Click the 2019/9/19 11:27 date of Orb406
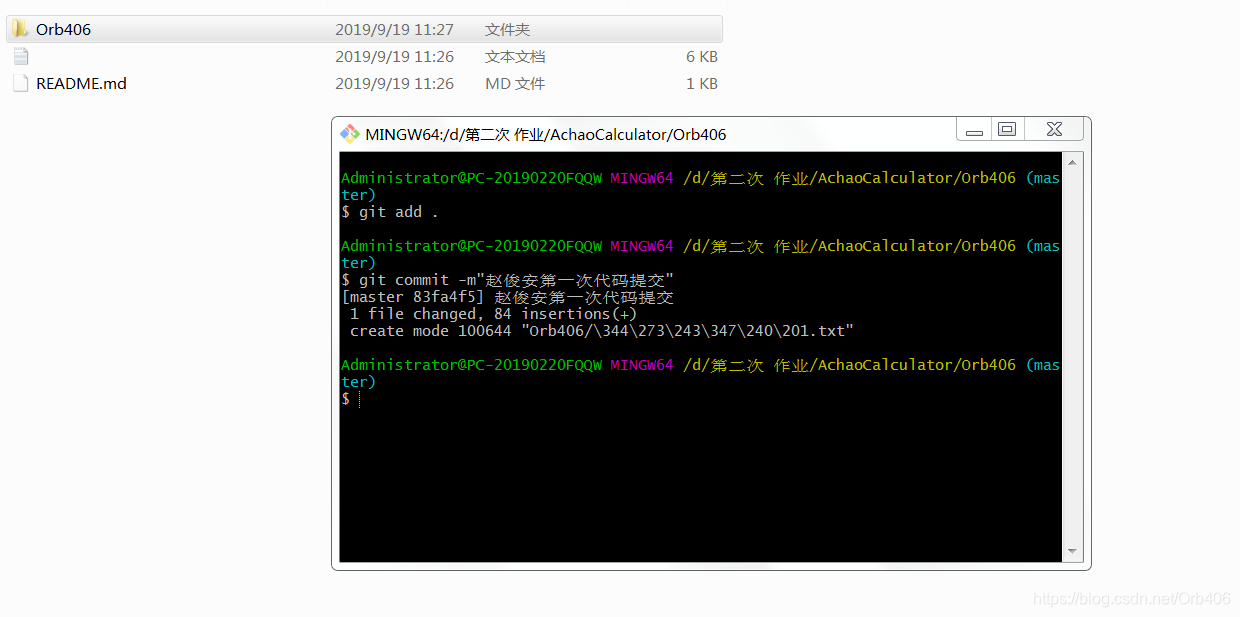The width and height of the screenshot is (1240, 617). (x=394, y=30)
